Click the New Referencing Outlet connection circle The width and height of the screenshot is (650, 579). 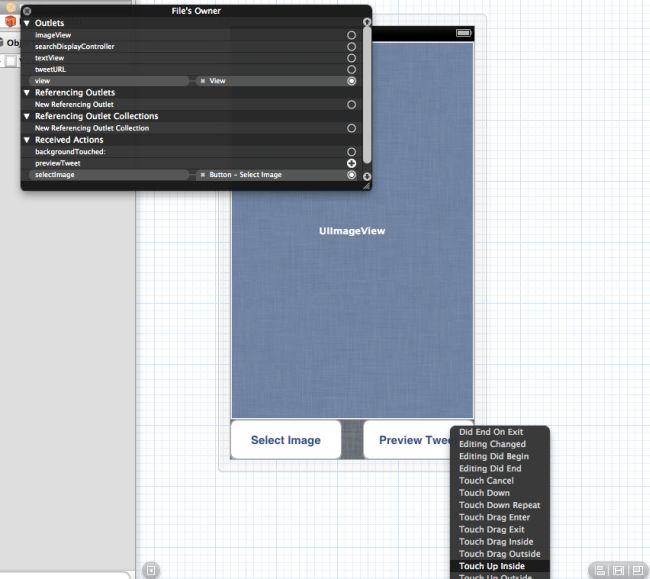click(351, 104)
